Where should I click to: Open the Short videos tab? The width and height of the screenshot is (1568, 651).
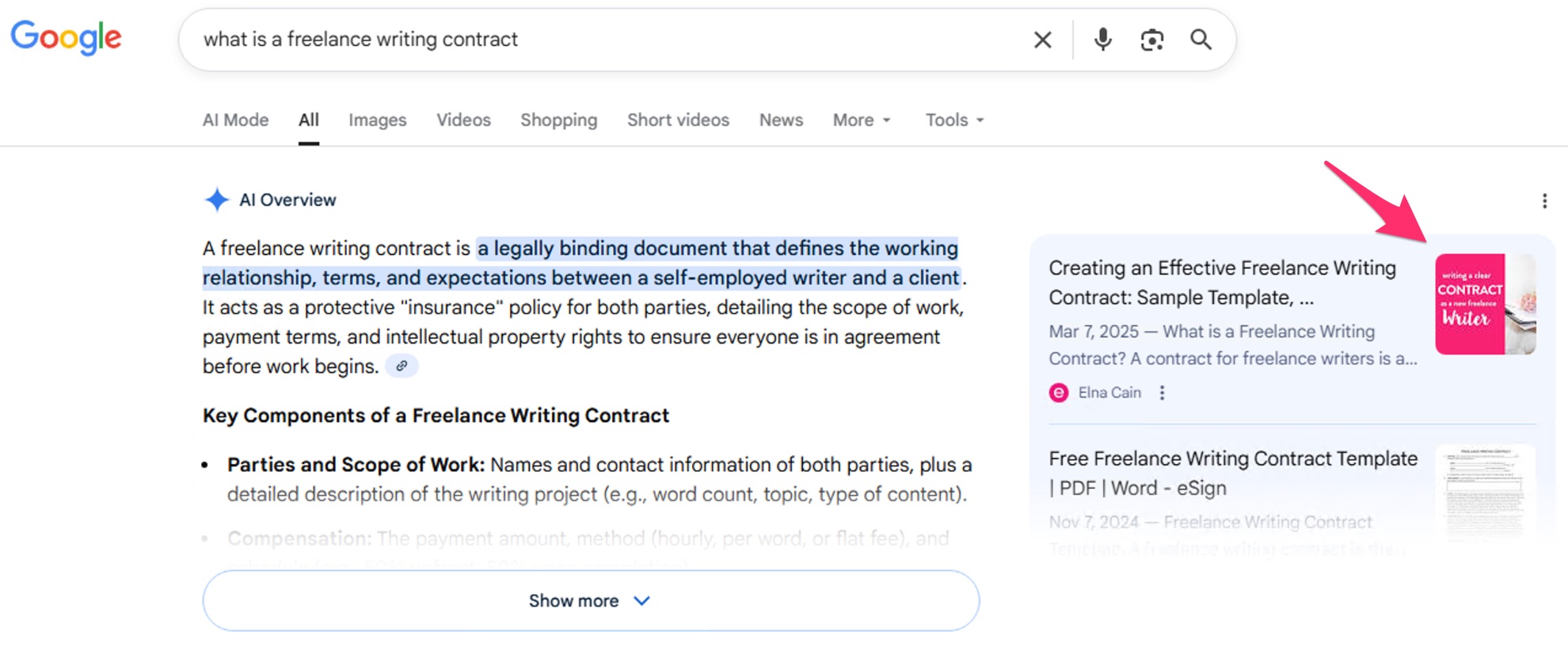(x=678, y=120)
